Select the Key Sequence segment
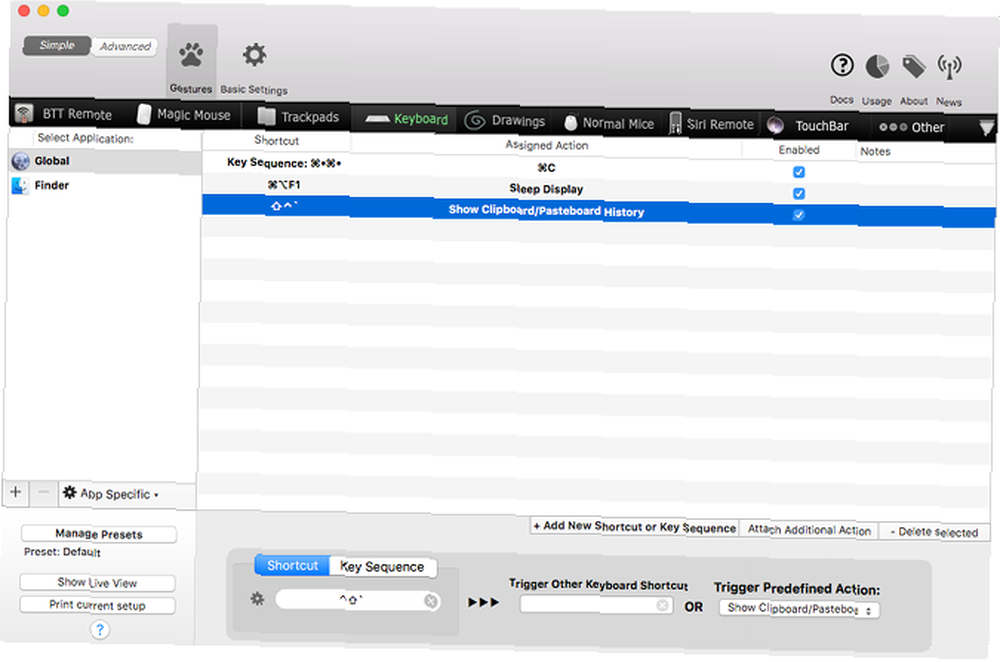Viewport: 1000px width, 662px height. click(x=383, y=566)
